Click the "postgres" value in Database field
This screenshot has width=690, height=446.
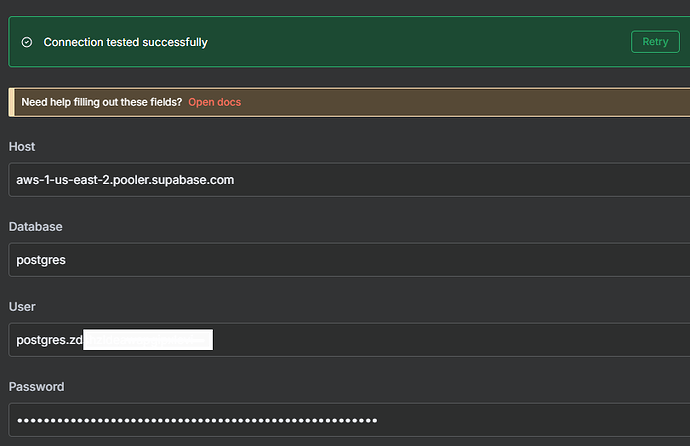click(40, 260)
